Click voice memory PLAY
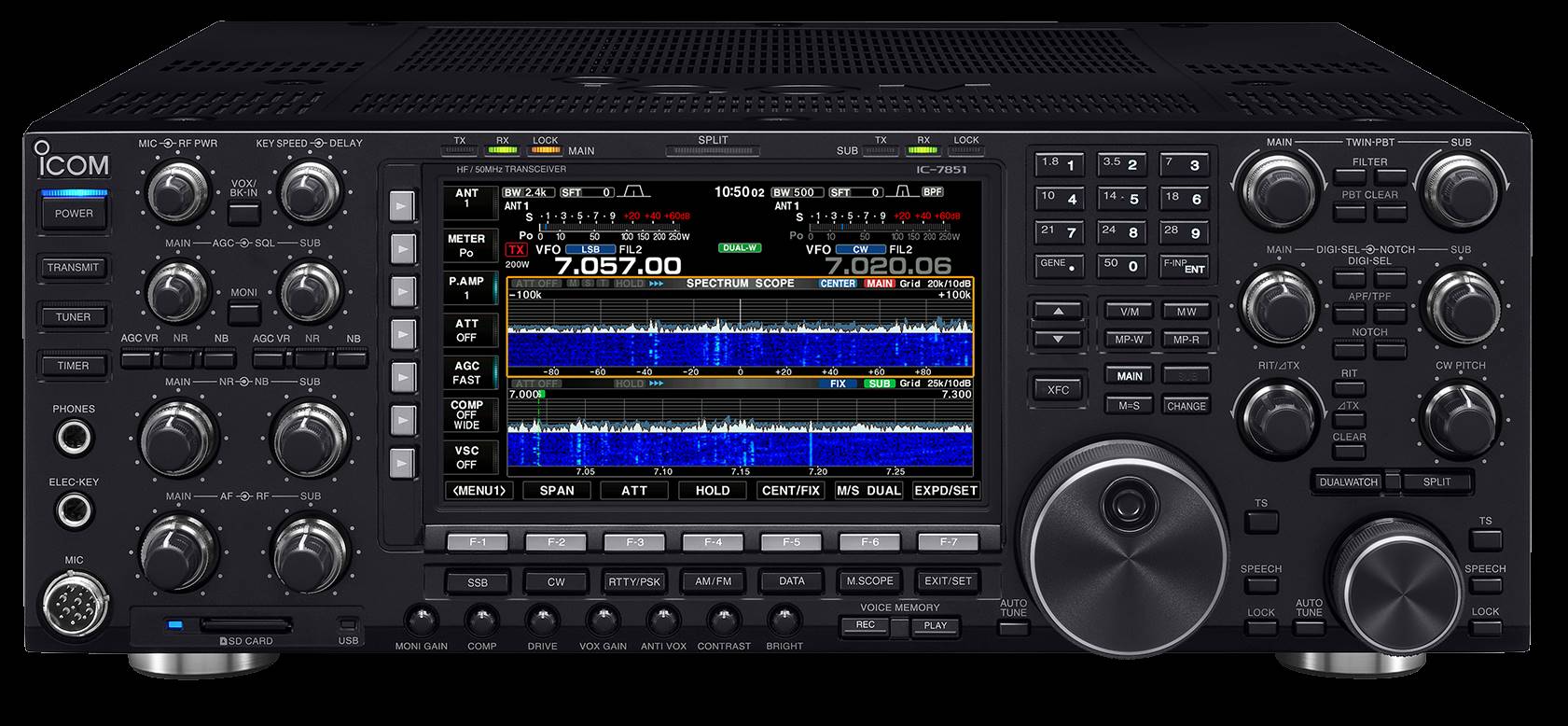This screenshot has width=1568, height=726. [x=935, y=625]
